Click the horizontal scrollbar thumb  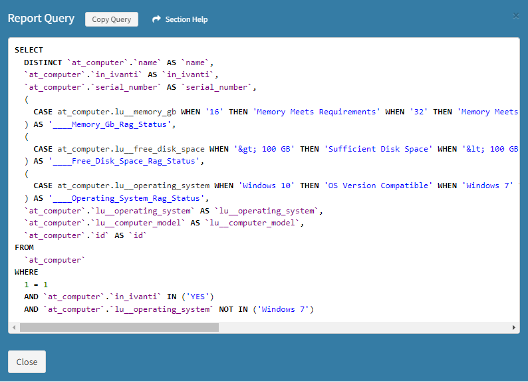tap(119, 327)
